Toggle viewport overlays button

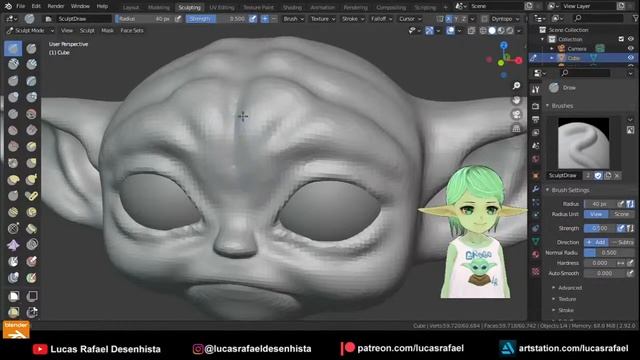[x=450, y=30]
